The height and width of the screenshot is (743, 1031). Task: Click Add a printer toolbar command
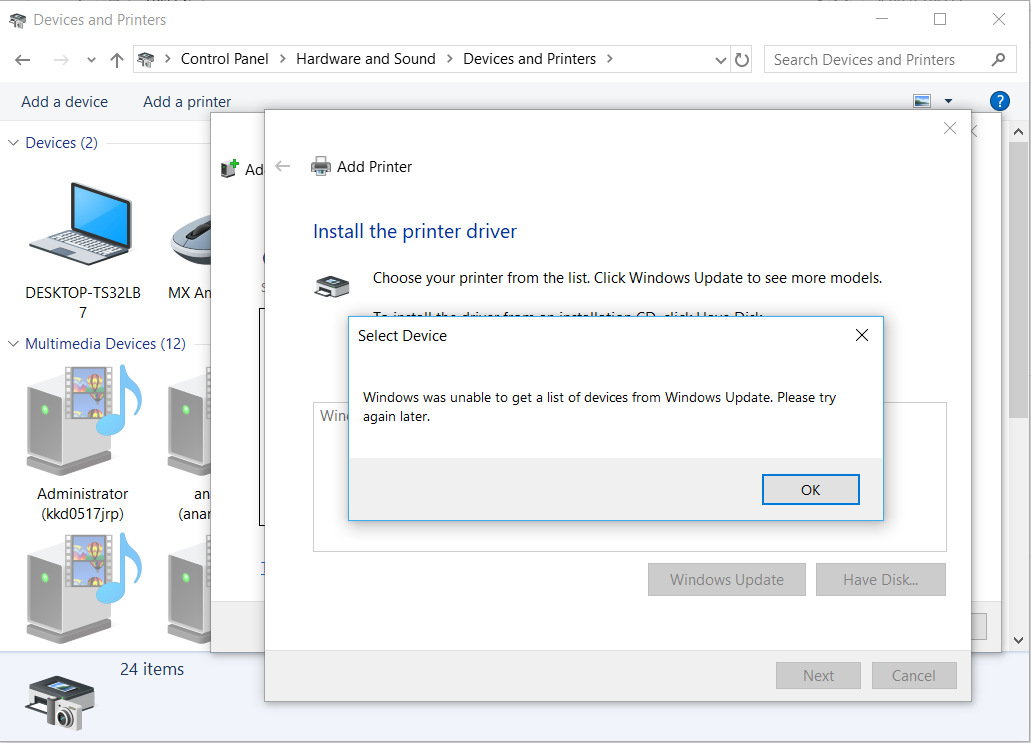[187, 102]
